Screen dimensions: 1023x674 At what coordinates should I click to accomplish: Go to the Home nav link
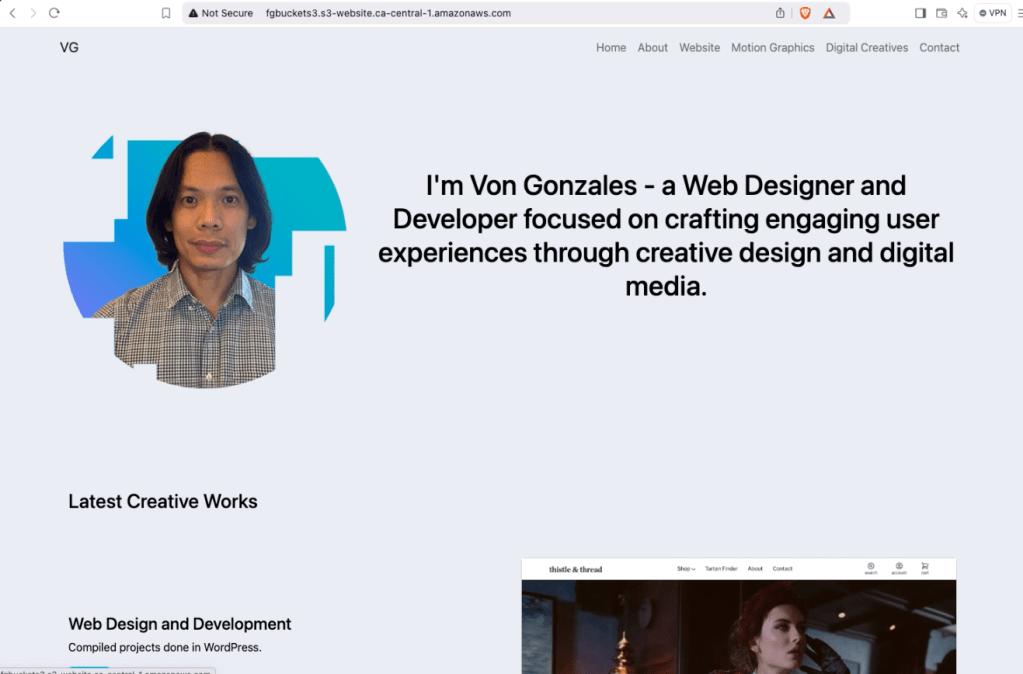pos(611,48)
